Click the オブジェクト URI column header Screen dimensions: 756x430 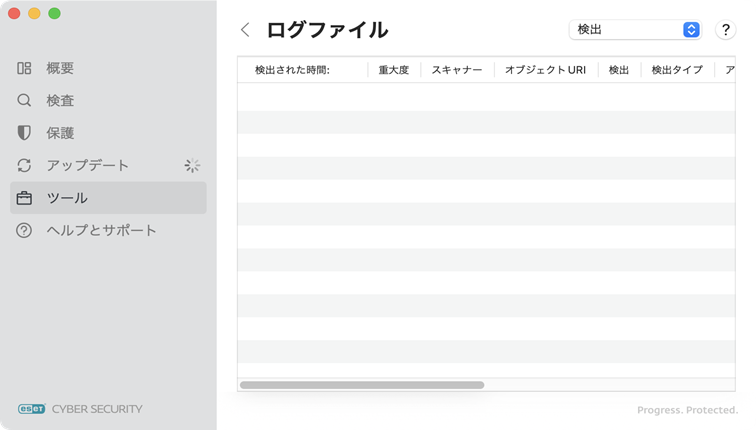click(545, 70)
